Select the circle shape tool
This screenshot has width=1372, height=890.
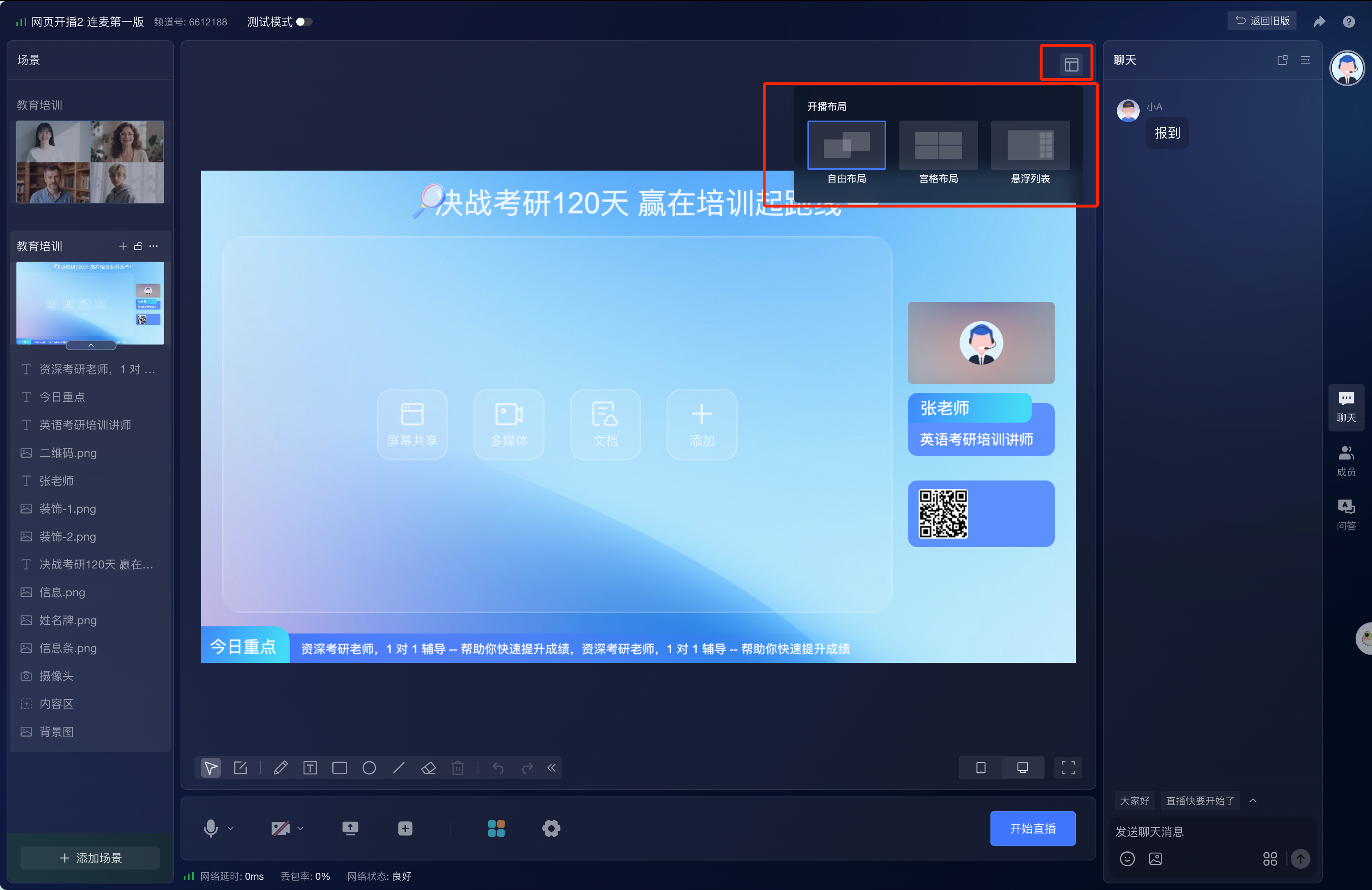[369, 768]
